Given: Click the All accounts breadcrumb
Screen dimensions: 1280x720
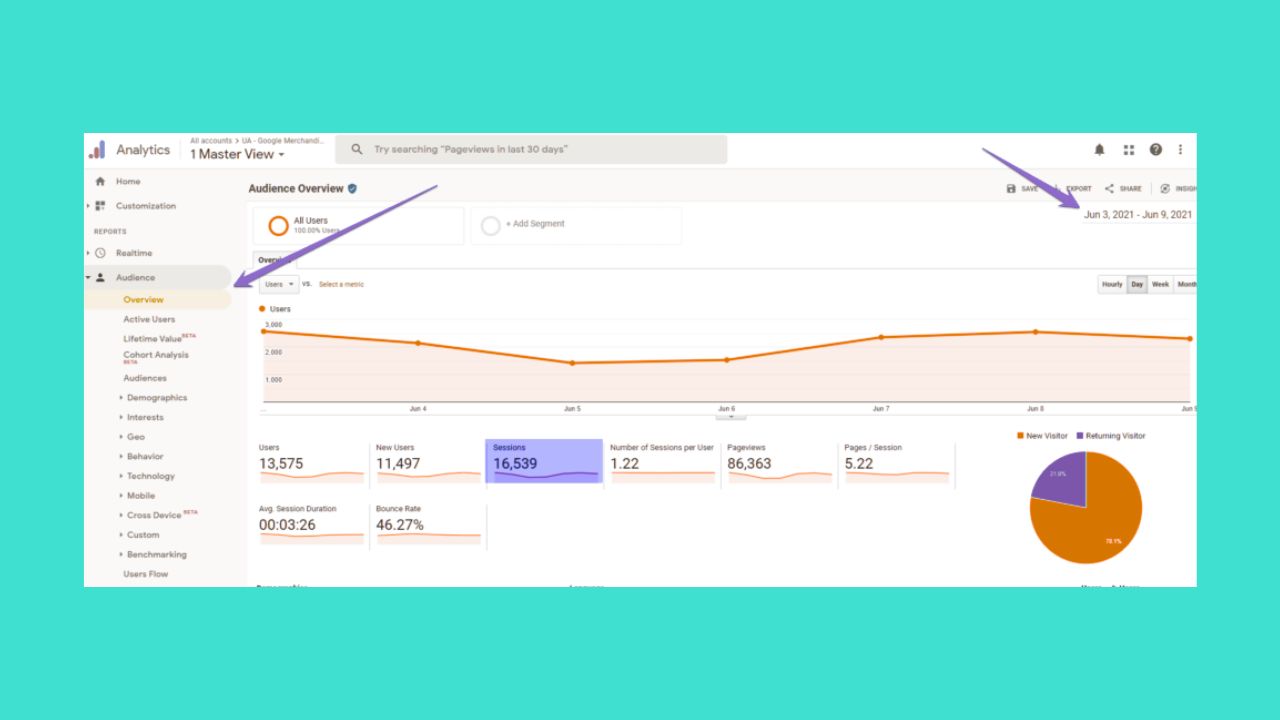Looking at the screenshot, I should (x=211, y=141).
